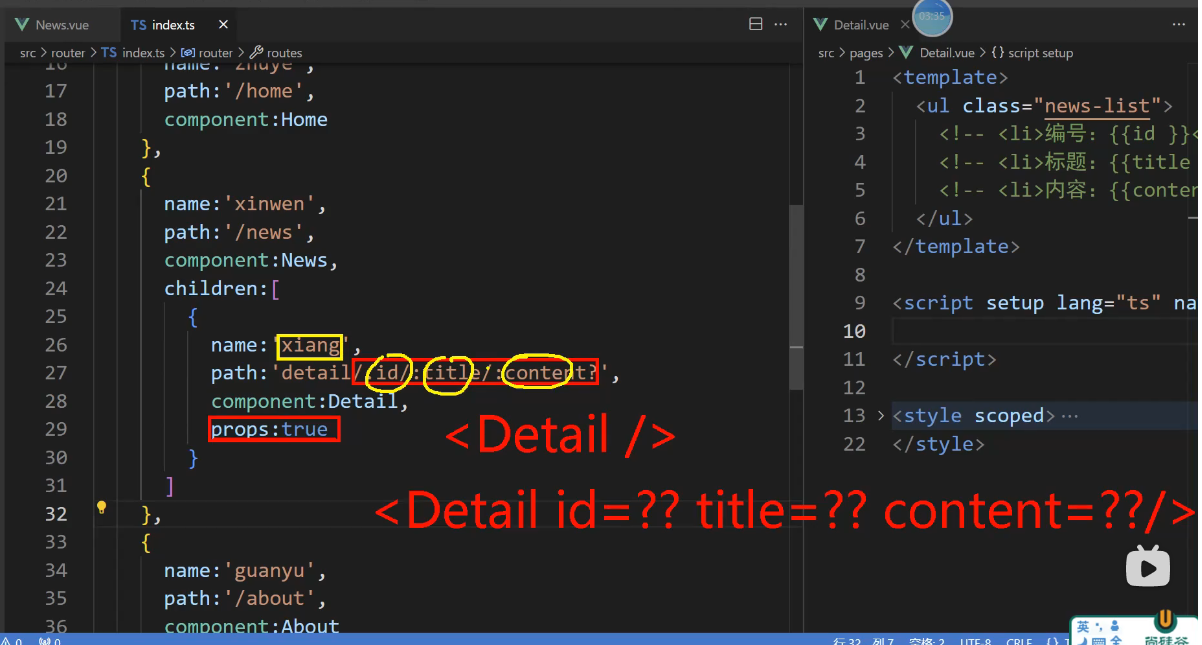Image resolution: width=1202 pixels, height=645 pixels.
Task: Open the 'src' breadcrumb in index.ts
Action: (28, 53)
